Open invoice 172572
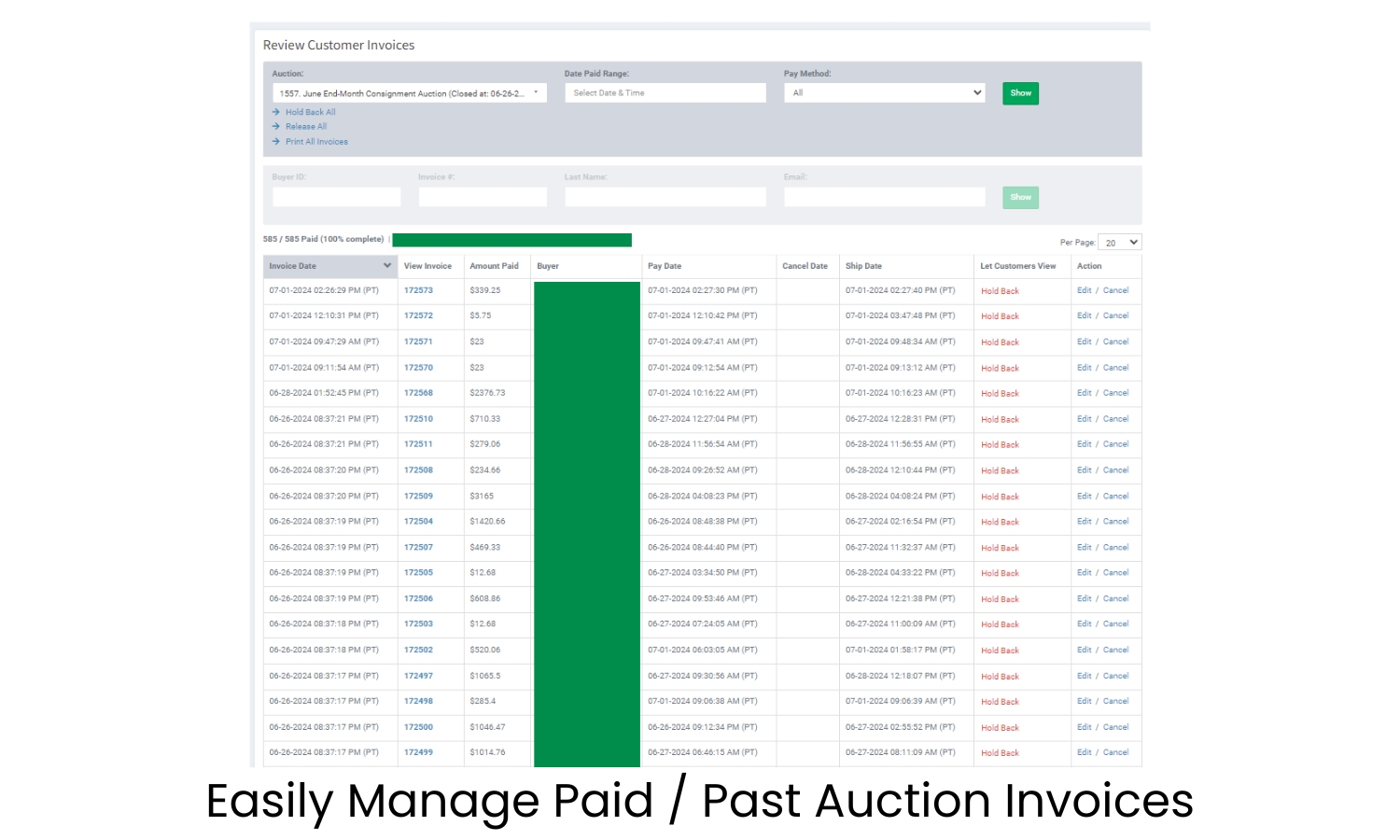The height and width of the screenshot is (840, 1400). point(418,315)
